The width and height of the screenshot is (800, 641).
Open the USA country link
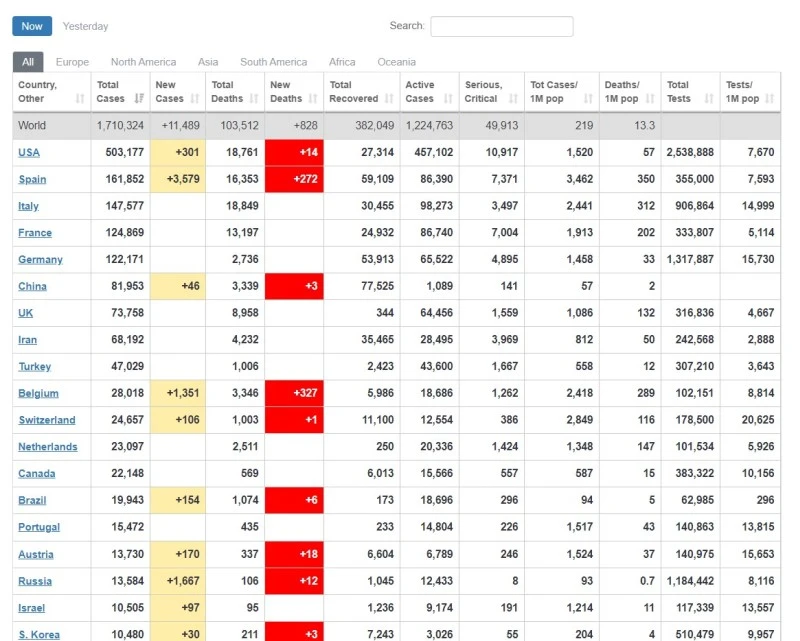pyautogui.click(x=29, y=153)
